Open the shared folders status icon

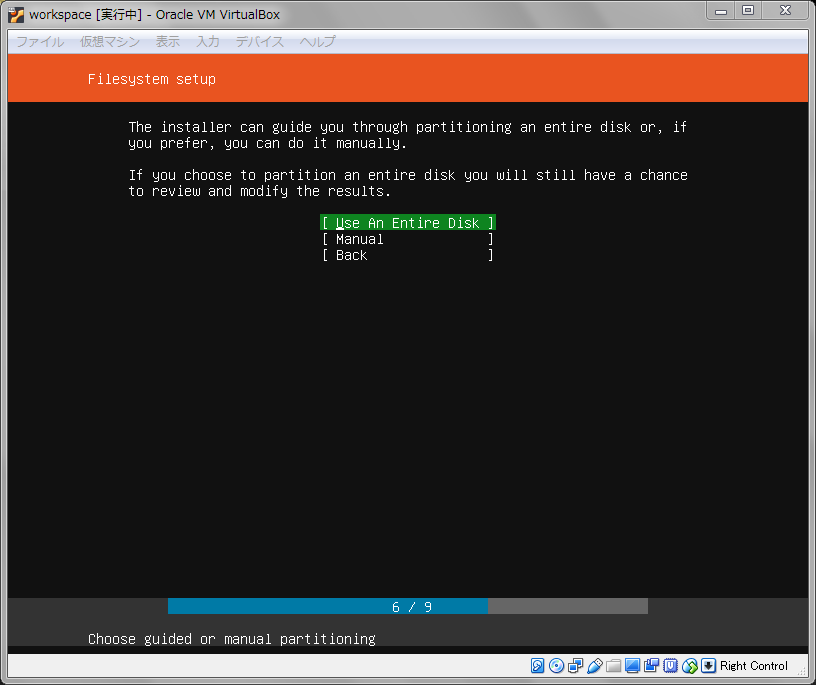[614, 666]
